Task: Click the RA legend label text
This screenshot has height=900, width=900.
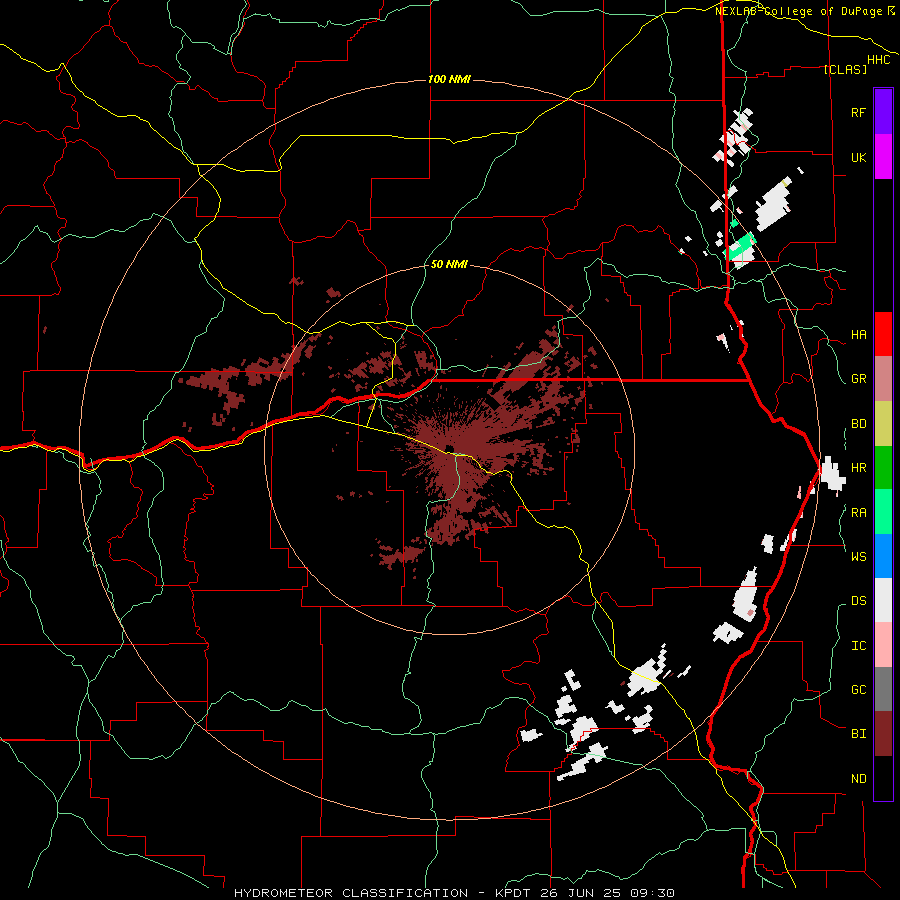Action: tap(858, 513)
